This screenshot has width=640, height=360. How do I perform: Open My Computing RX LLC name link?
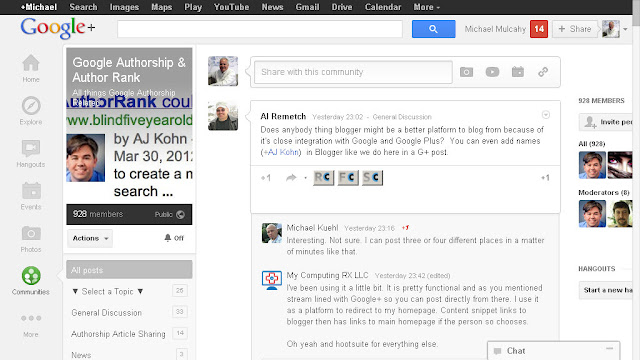pos(327,275)
